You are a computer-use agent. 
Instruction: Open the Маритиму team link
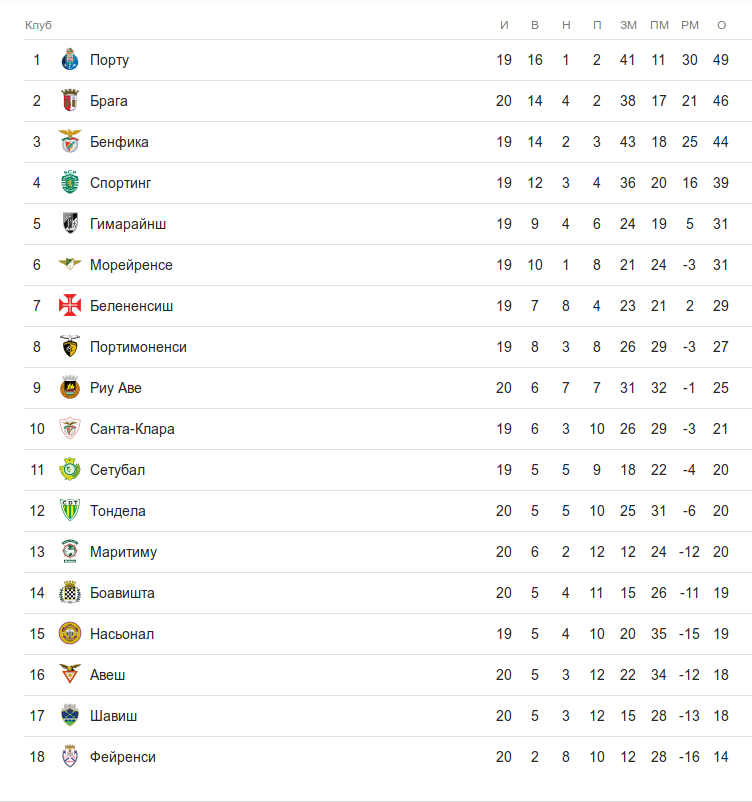(x=123, y=552)
